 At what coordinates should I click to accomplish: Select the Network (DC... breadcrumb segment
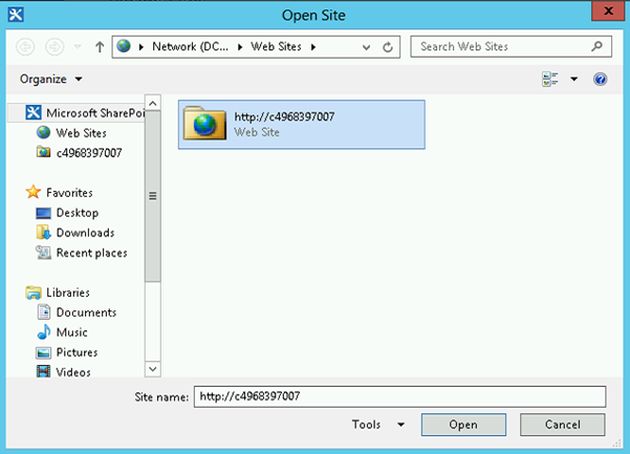(x=190, y=47)
